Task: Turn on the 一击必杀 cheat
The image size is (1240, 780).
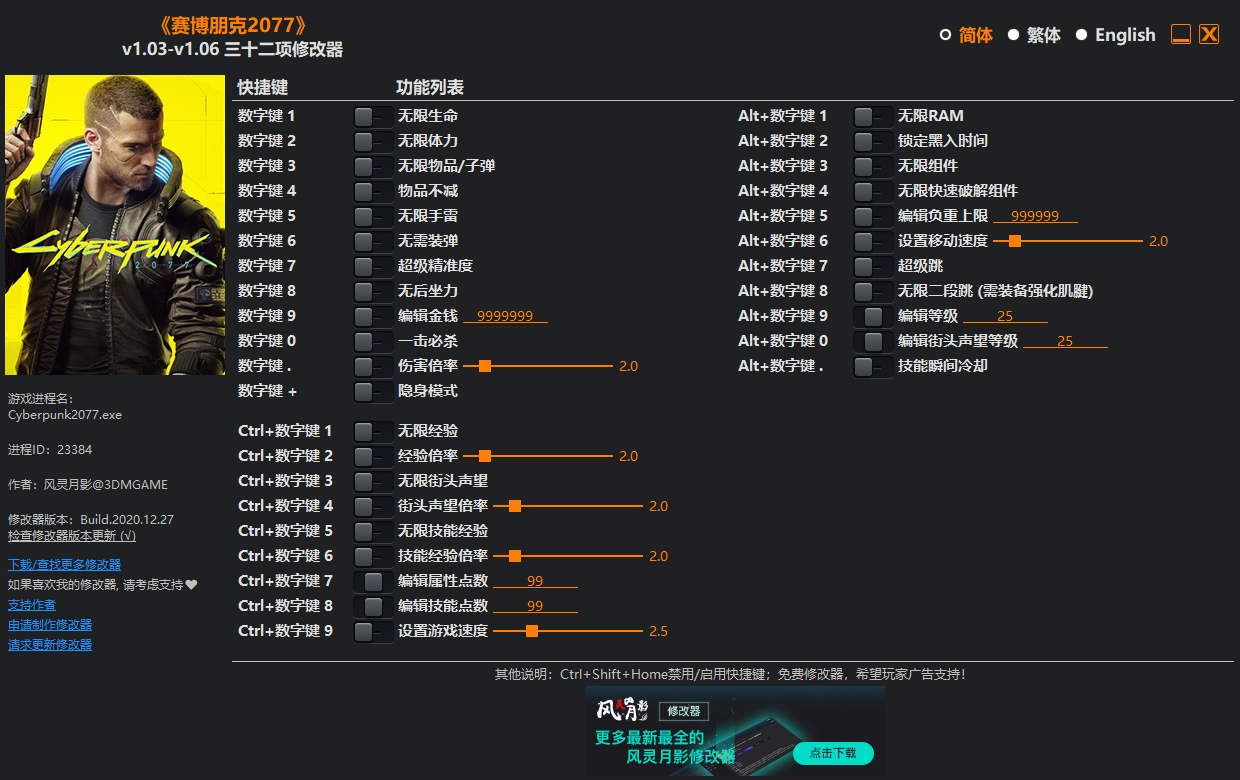Action: [x=373, y=340]
